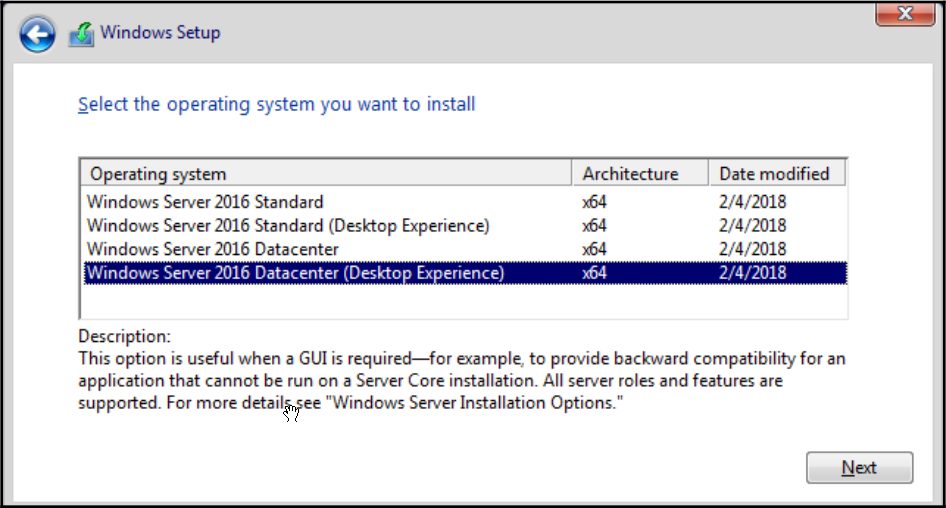Click the Date modified column header

pyautogui.click(x=777, y=174)
